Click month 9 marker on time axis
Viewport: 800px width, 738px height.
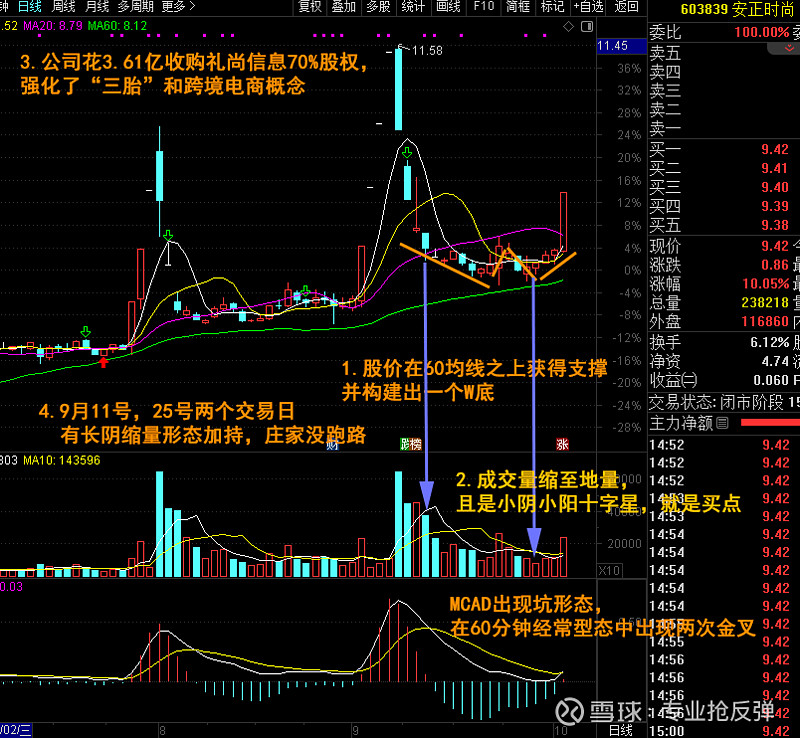point(355,731)
